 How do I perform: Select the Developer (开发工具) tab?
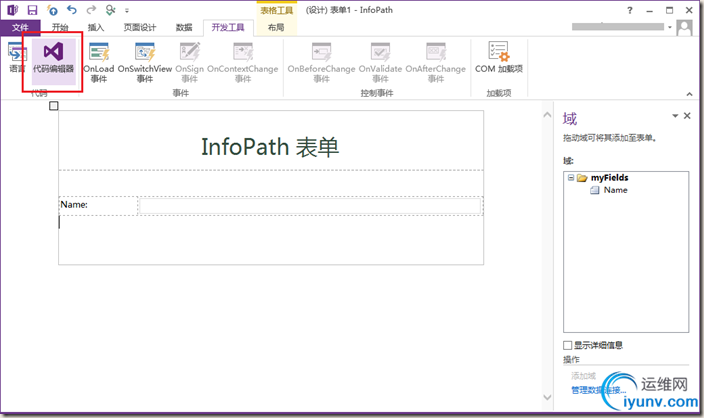[x=228, y=27]
